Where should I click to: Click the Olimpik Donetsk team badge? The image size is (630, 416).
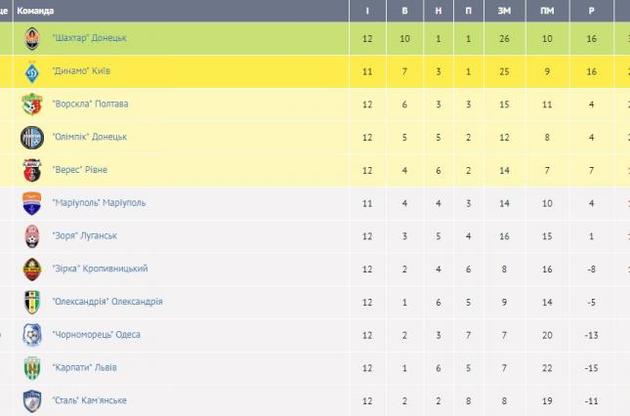32,137
